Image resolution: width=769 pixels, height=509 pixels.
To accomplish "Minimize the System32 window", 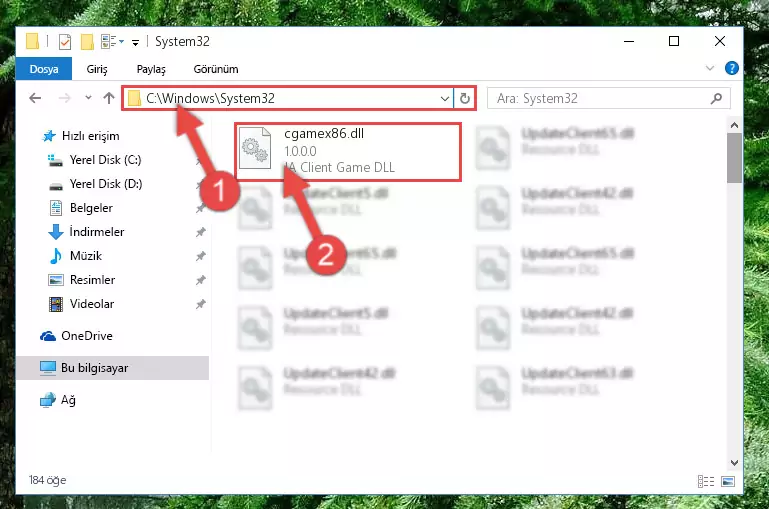I will pos(629,42).
